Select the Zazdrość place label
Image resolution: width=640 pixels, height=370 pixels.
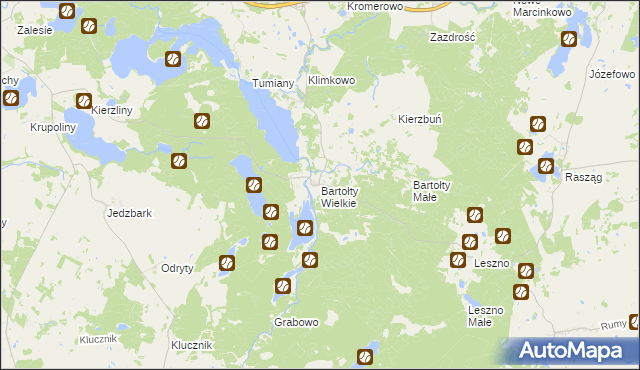pos(453,38)
